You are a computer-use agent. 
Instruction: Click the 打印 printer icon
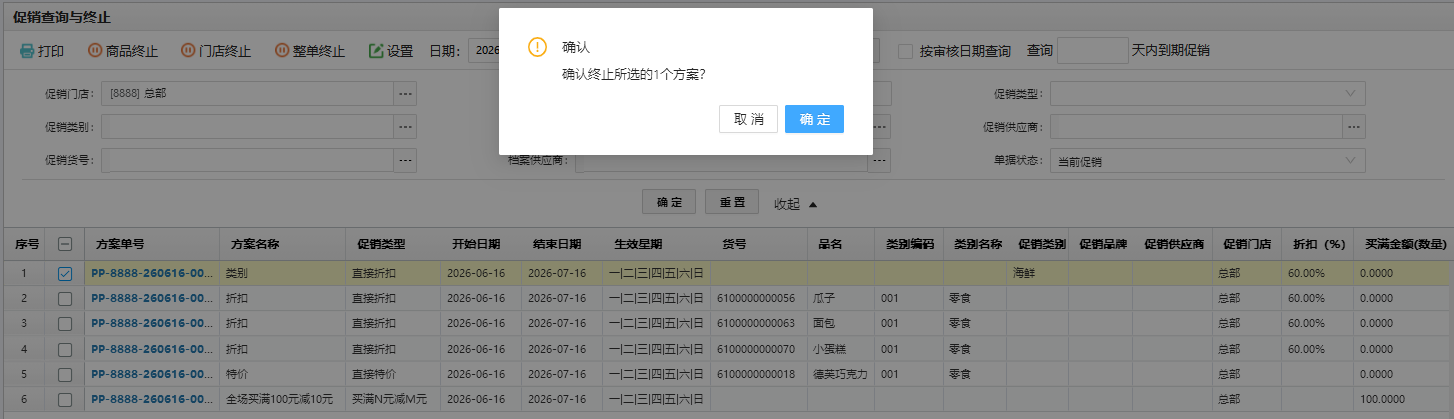27,51
